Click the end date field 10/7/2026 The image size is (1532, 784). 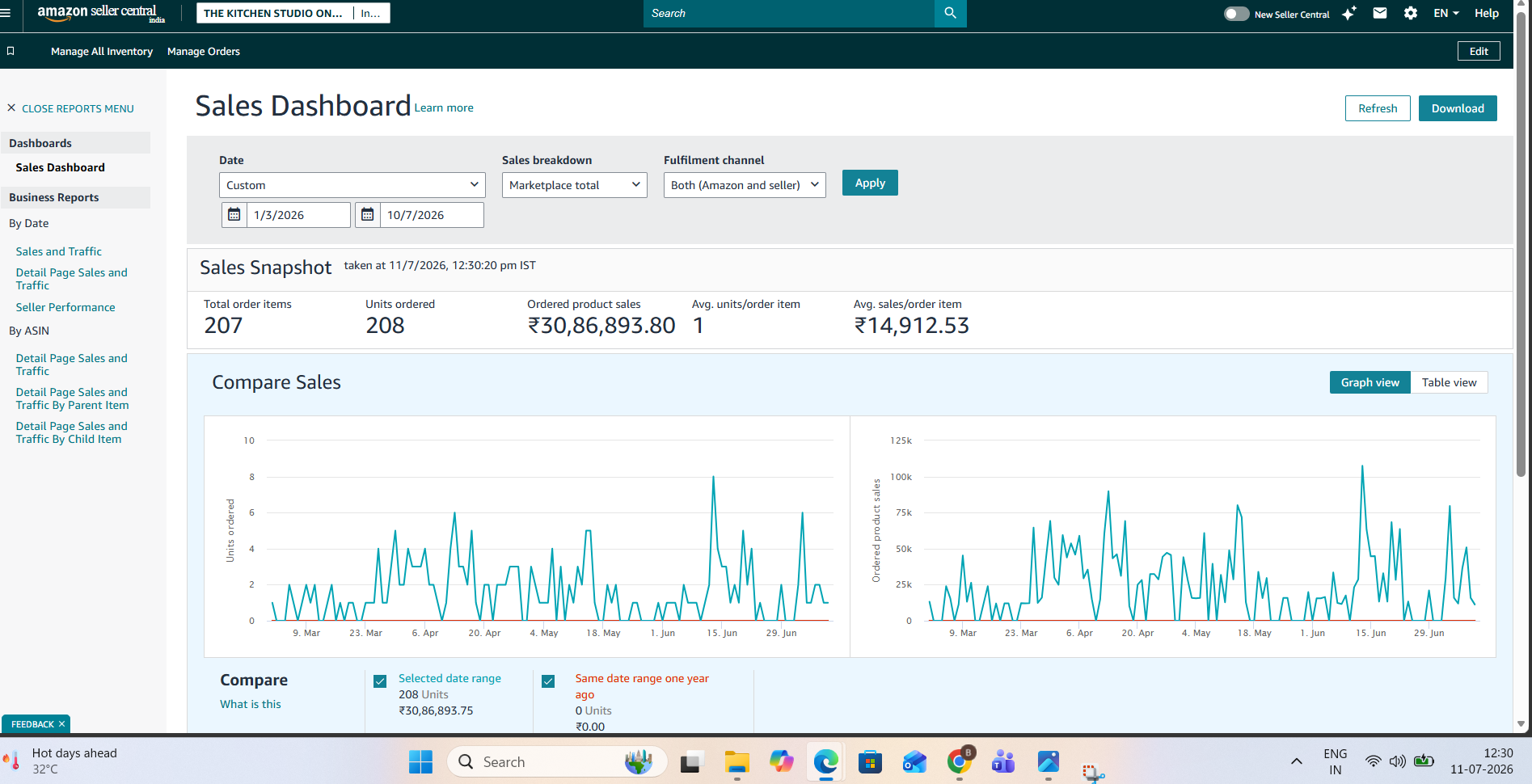coord(432,215)
